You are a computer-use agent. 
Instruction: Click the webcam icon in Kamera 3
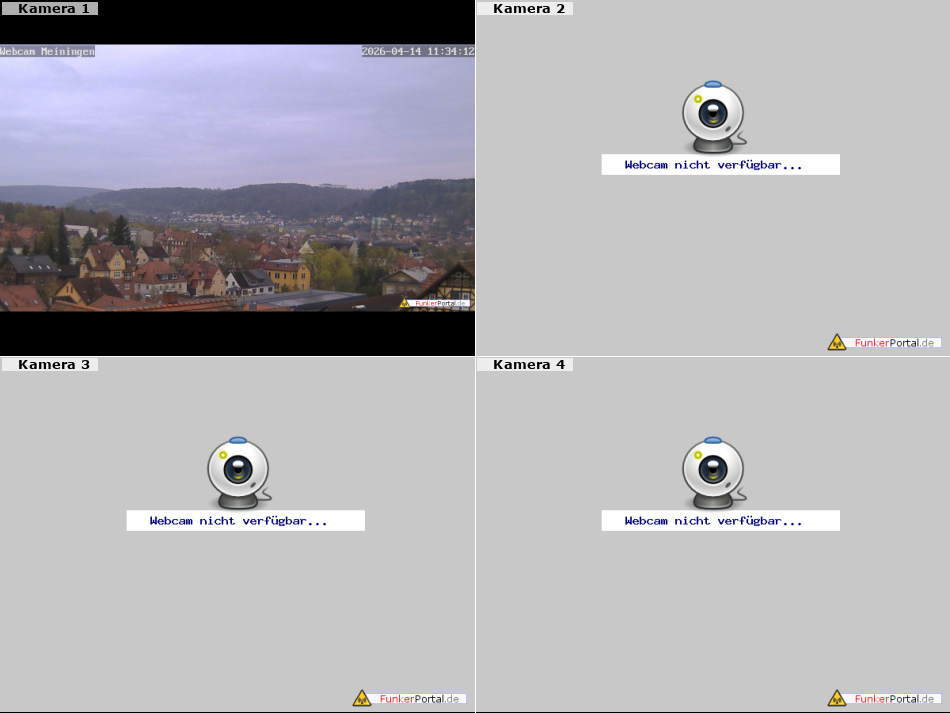pos(238,472)
